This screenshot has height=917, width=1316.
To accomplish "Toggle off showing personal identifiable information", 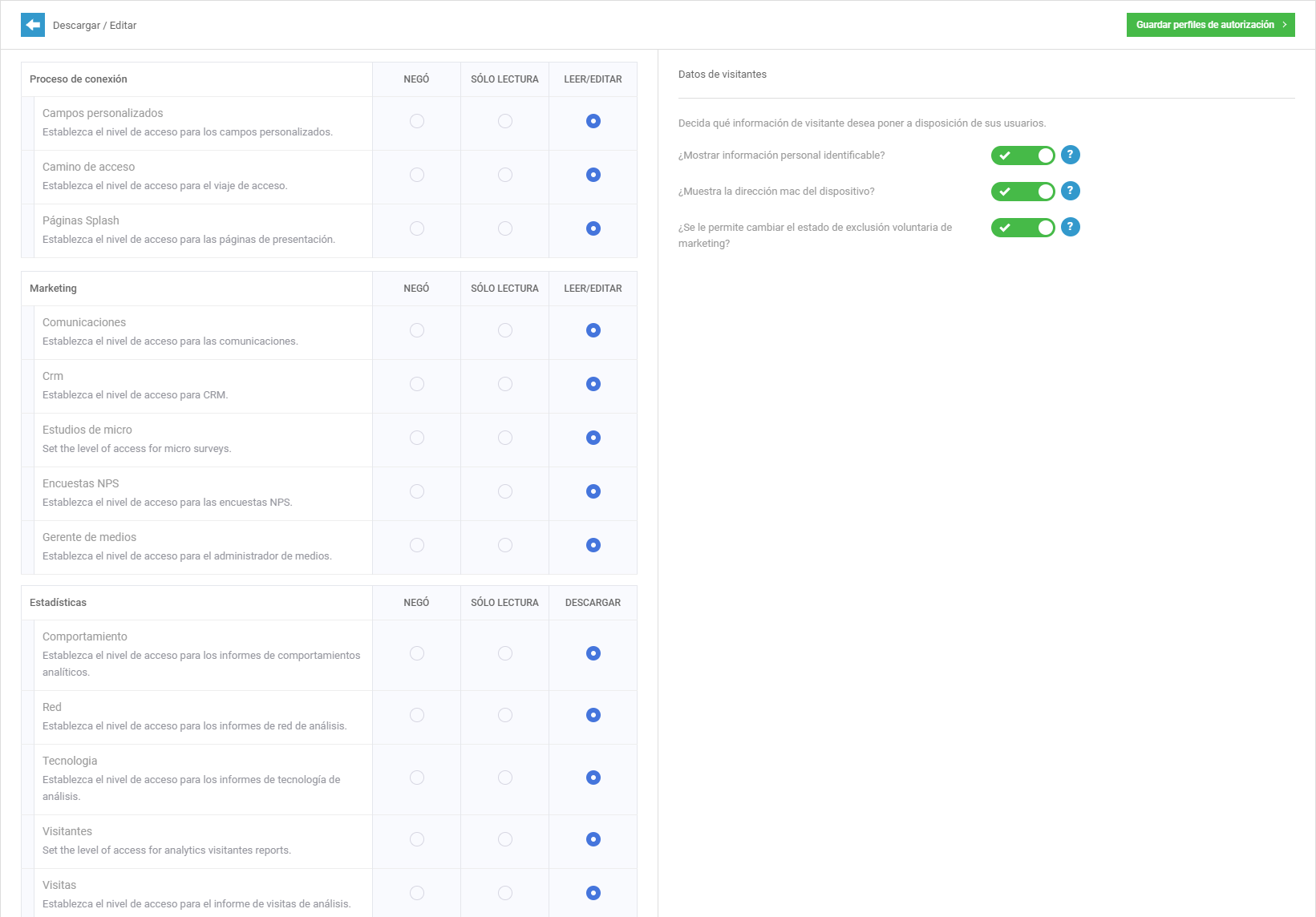I will [x=1022, y=156].
